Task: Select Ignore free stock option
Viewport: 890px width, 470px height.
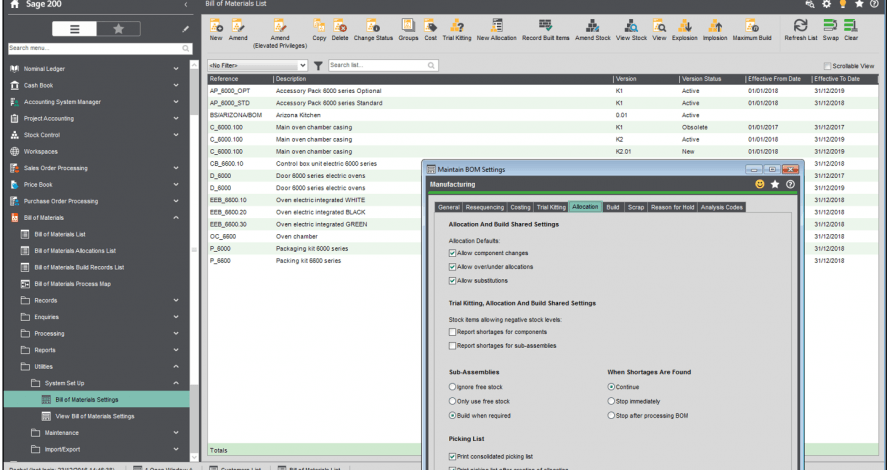Action: point(452,387)
